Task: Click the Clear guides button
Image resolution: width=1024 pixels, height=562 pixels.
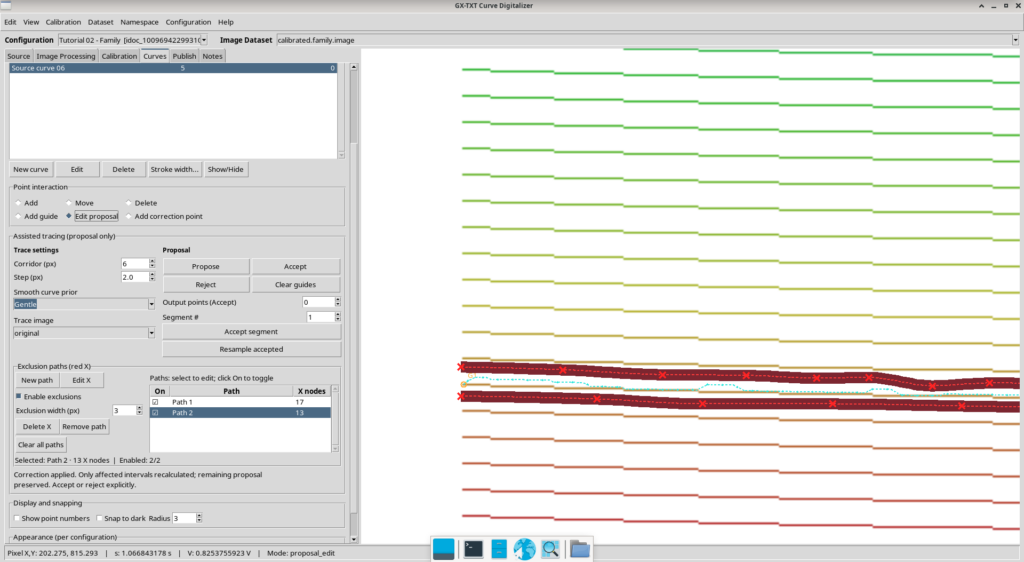Action: [x=295, y=285]
